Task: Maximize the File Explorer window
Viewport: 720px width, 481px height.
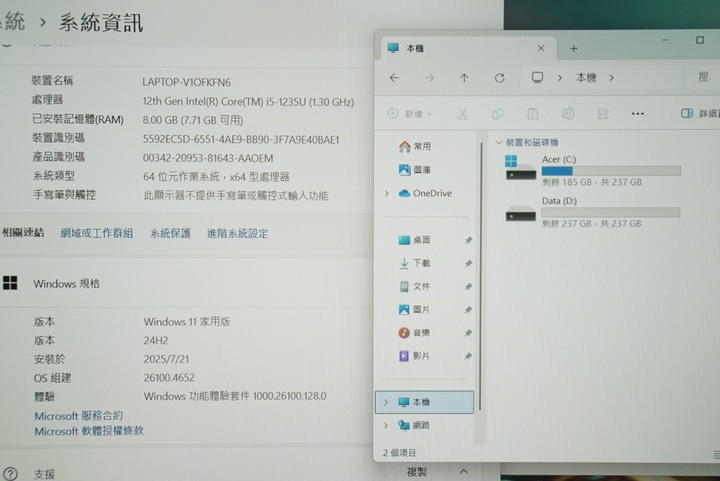Action: 700,40
